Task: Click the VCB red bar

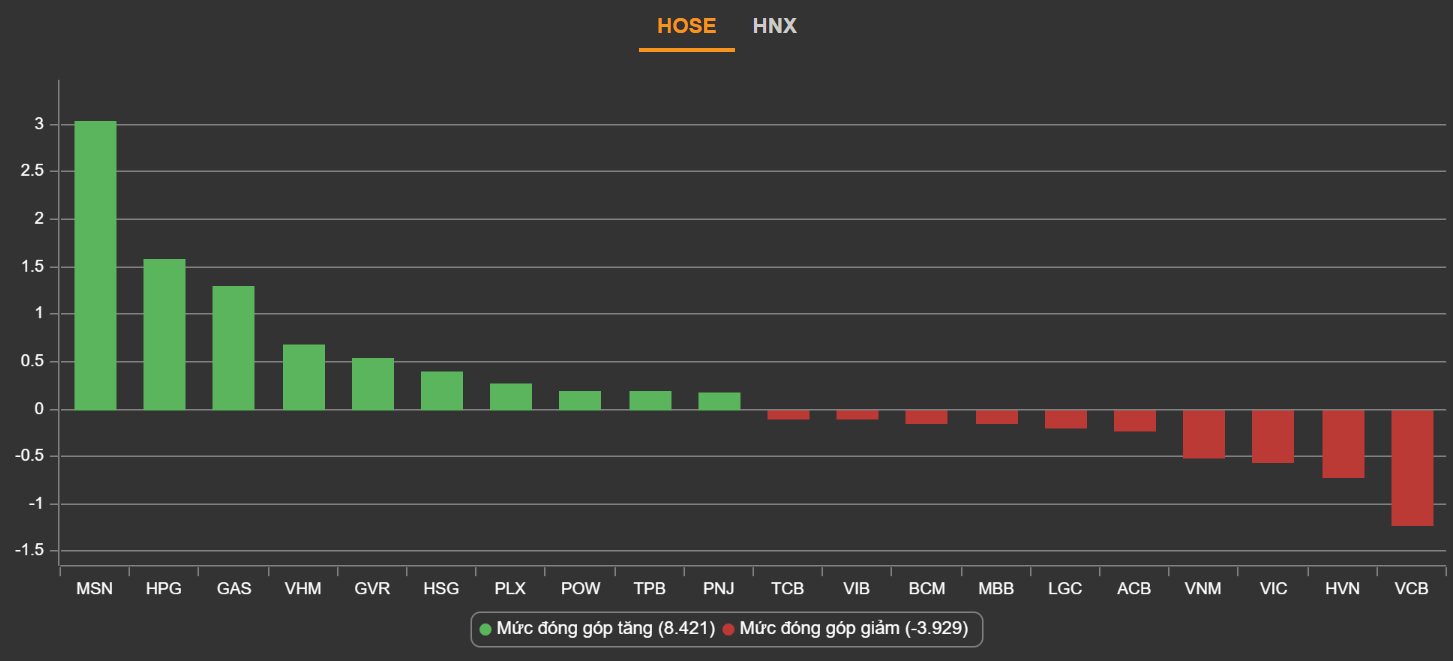Action: (x=1411, y=467)
